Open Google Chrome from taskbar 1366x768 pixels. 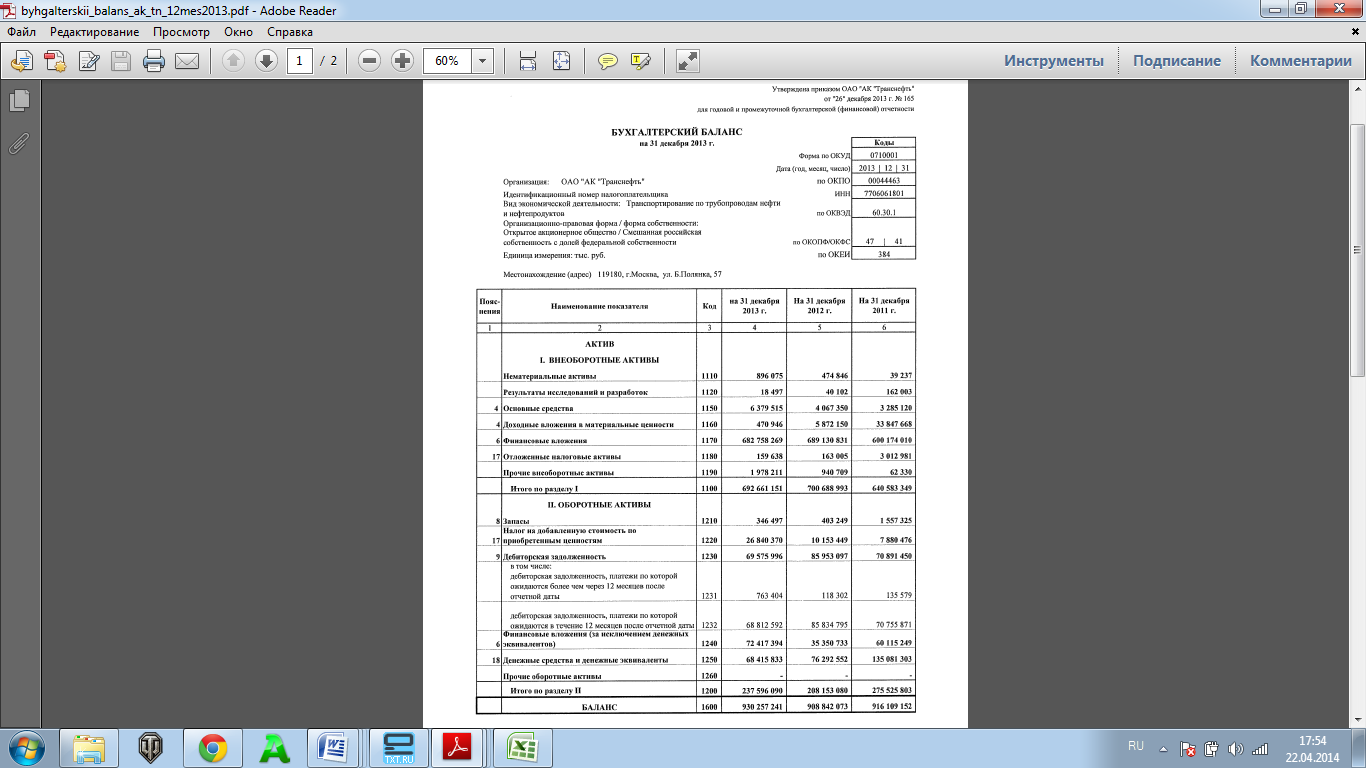213,748
